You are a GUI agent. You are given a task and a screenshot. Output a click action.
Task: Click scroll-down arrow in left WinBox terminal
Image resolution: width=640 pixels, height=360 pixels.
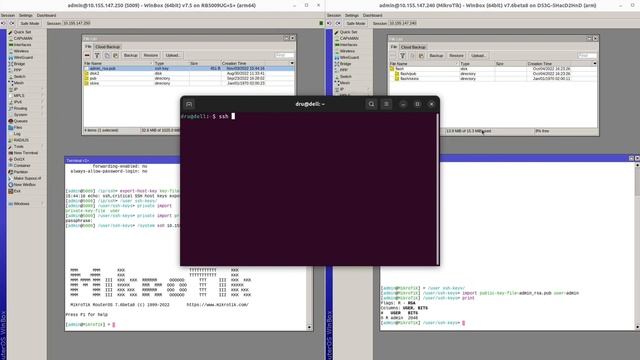coord(309,327)
